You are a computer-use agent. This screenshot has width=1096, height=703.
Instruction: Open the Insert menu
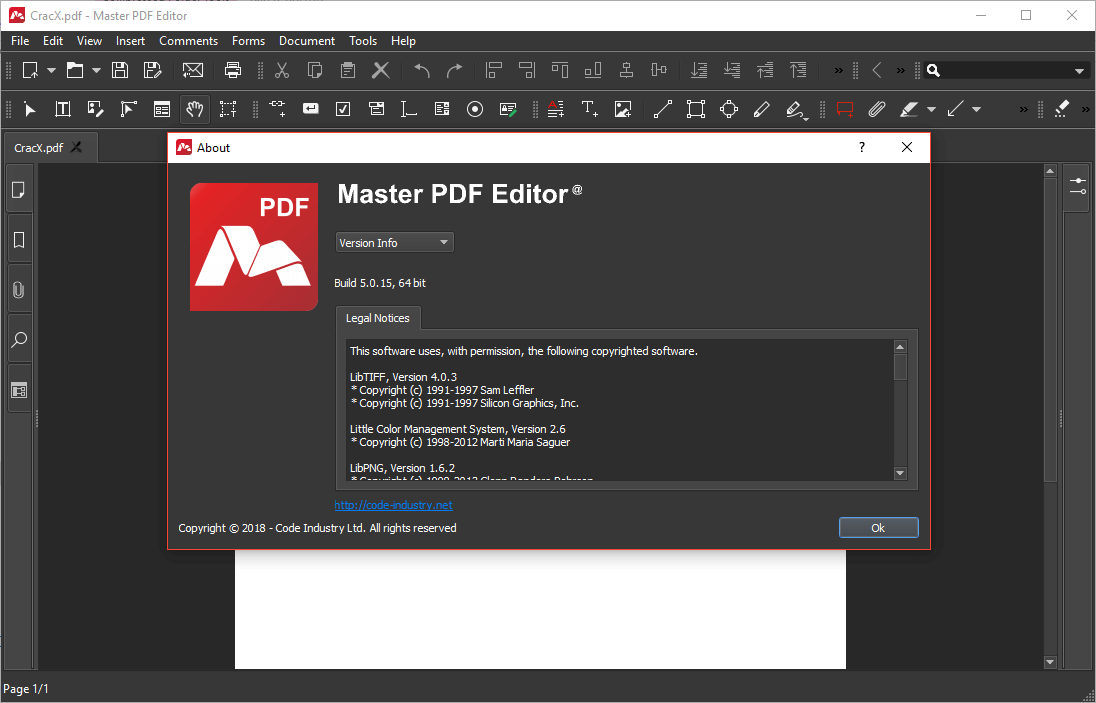tap(131, 41)
